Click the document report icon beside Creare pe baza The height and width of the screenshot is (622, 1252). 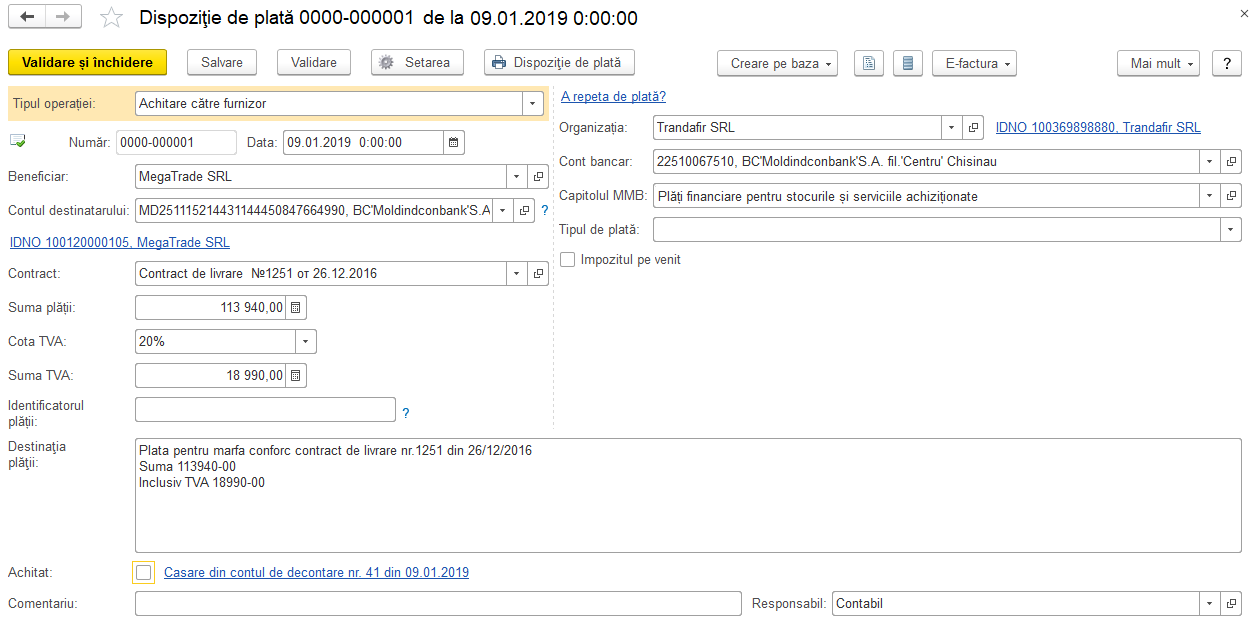click(x=868, y=63)
